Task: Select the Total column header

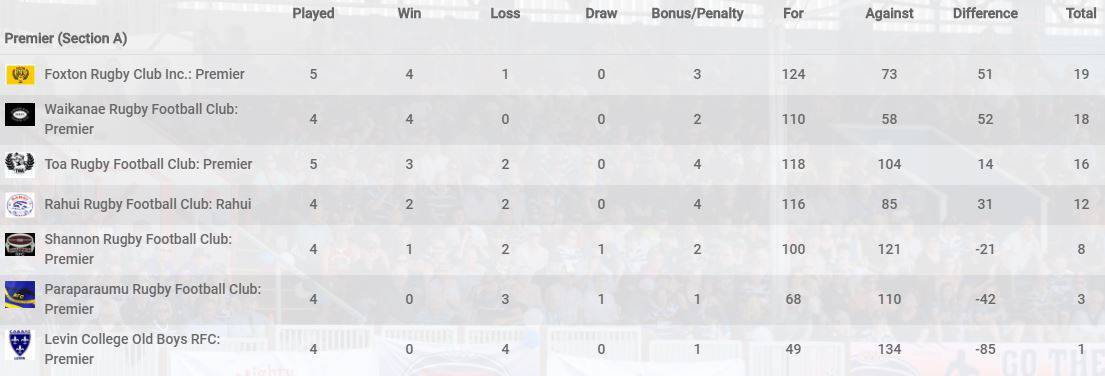Action: coord(1081,13)
